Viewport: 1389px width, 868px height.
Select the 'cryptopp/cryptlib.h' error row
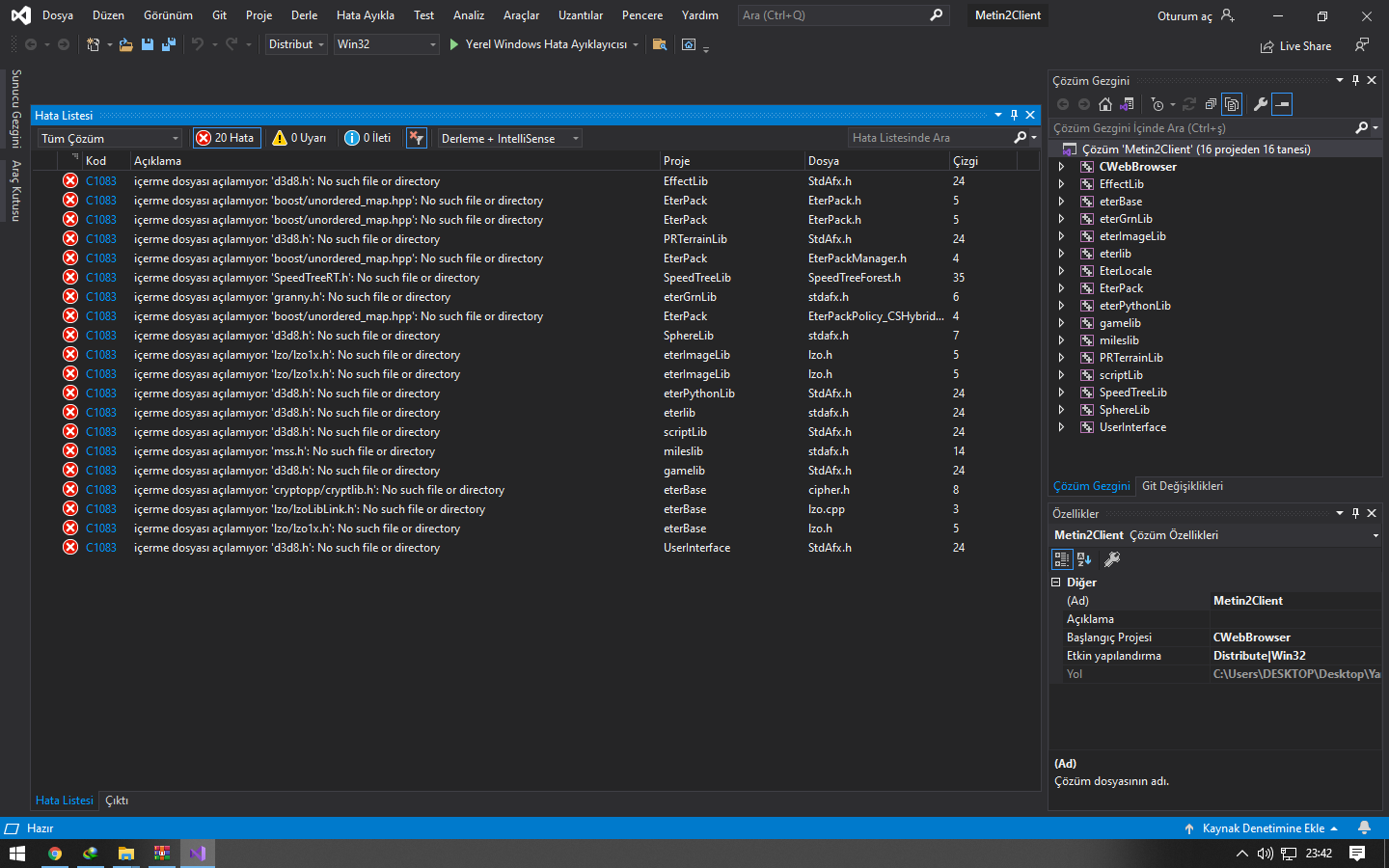[x=536, y=490]
